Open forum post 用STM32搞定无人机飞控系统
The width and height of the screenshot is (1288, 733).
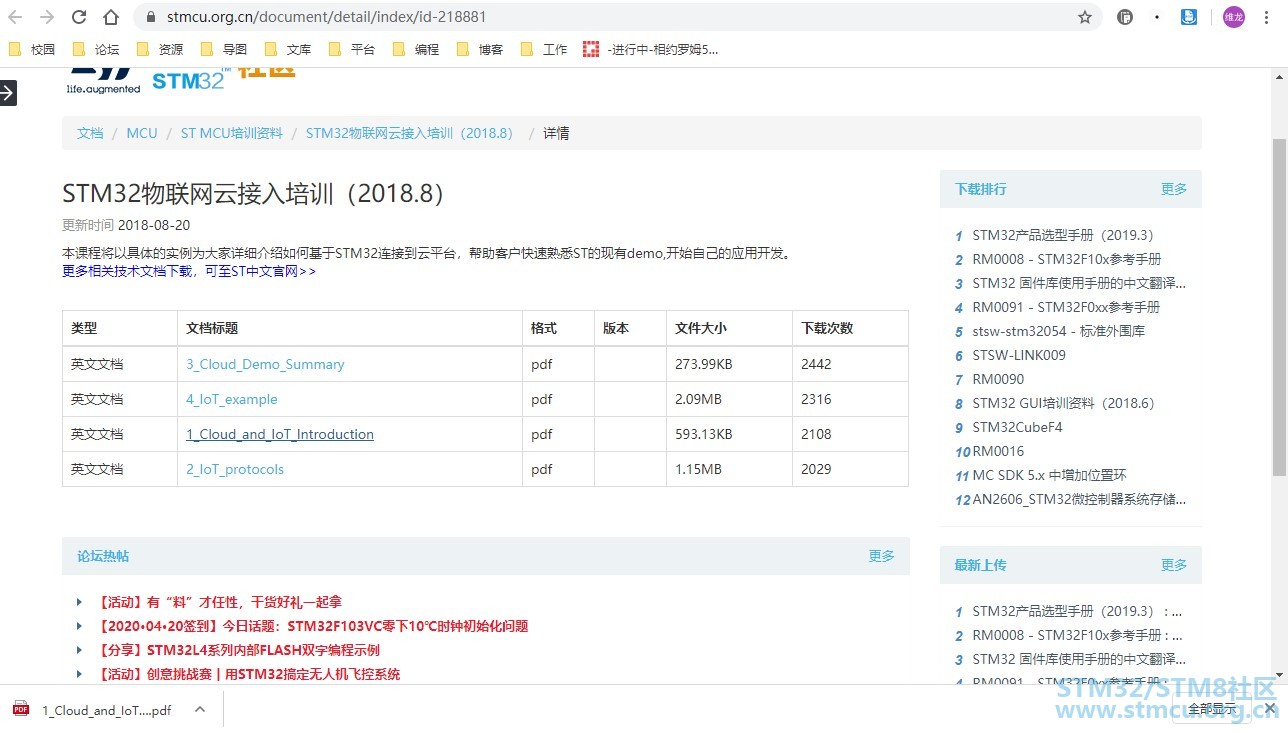click(x=248, y=674)
